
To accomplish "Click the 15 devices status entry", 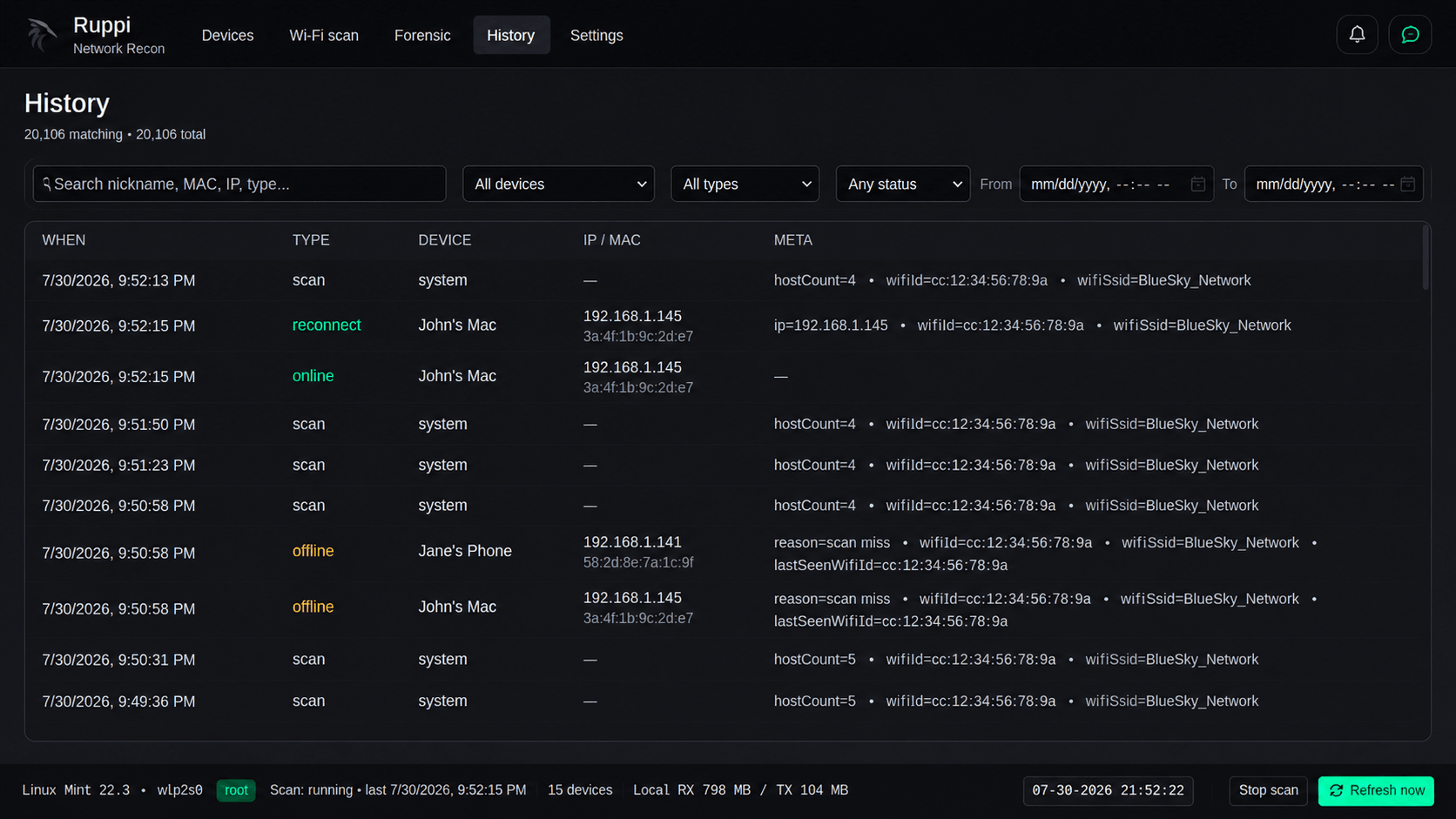I will pyautogui.click(x=580, y=790).
